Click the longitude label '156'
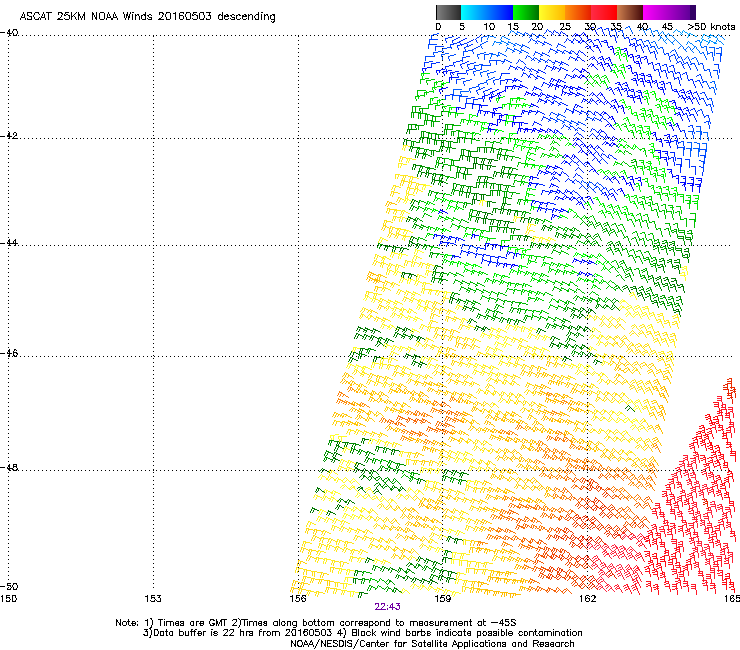 click(298, 599)
